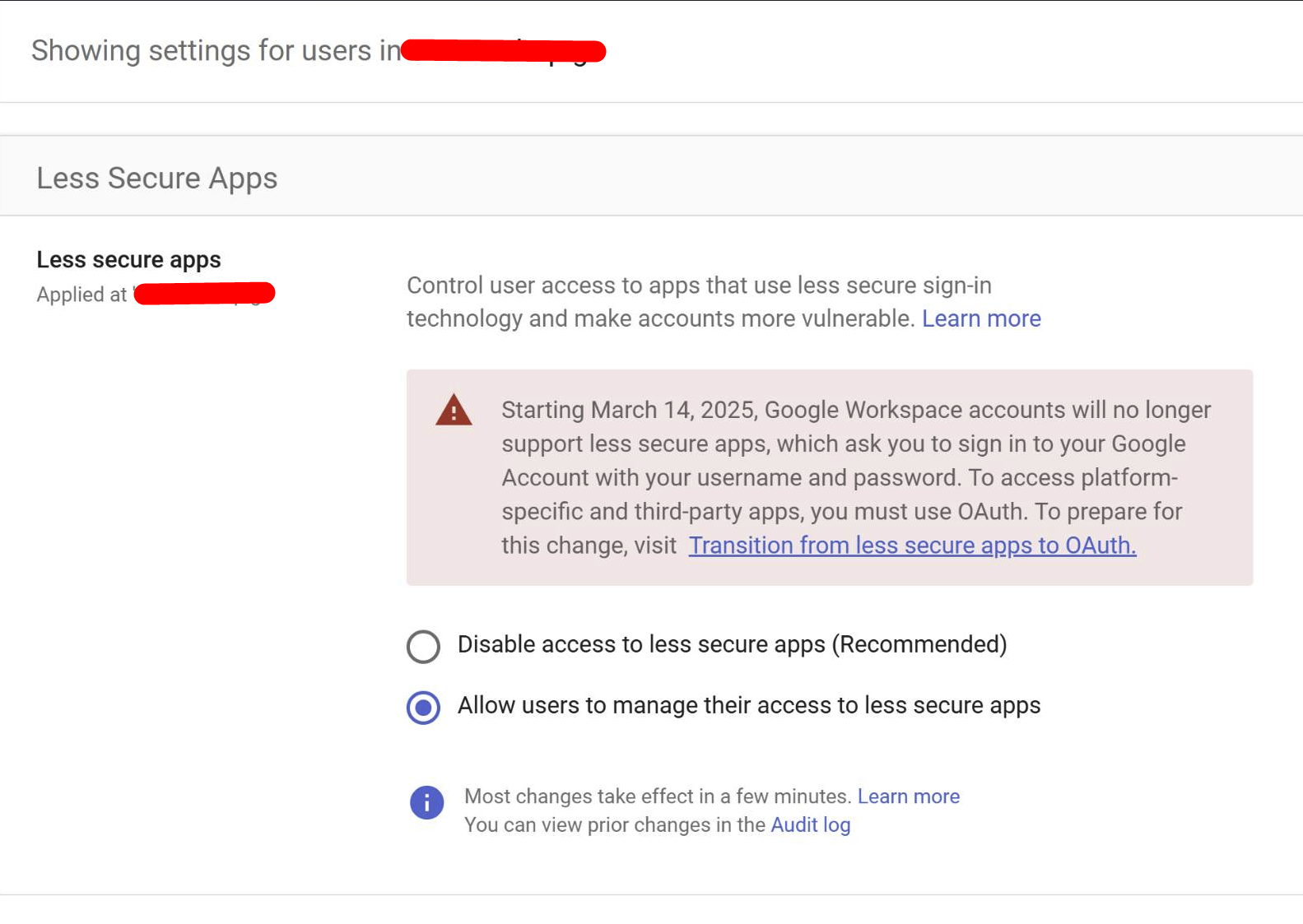Click 'You can view prior changes in the' text
The width and height of the screenshot is (1303, 924).
tap(615, 824)
